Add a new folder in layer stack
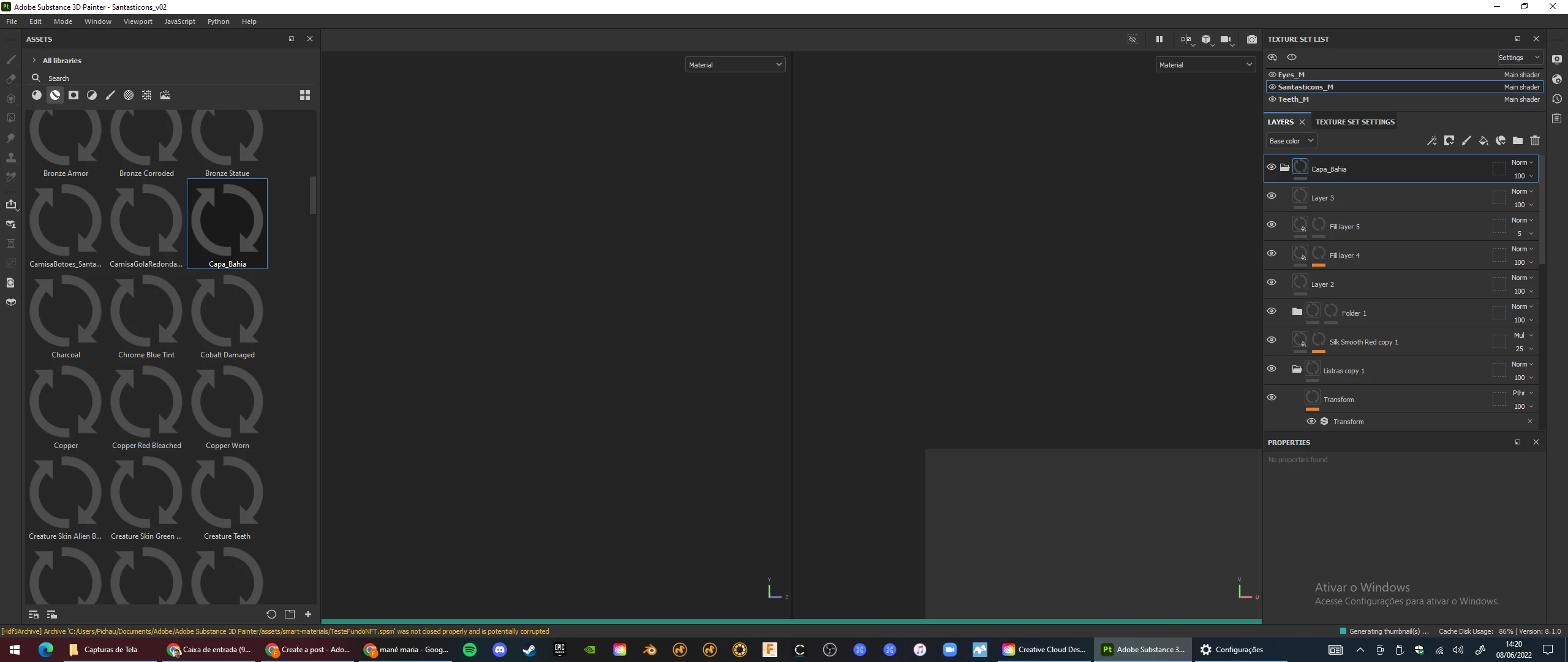 click(x=1517, y=141)
